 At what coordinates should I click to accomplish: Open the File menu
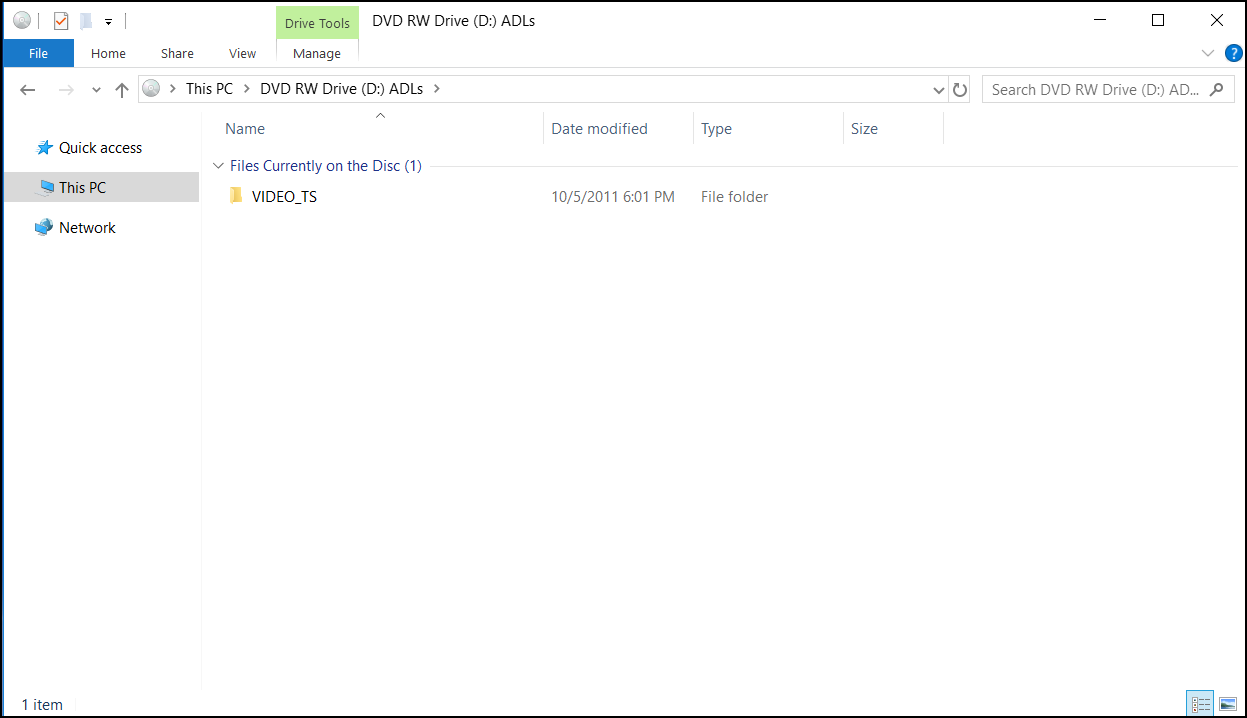(38, 53)
